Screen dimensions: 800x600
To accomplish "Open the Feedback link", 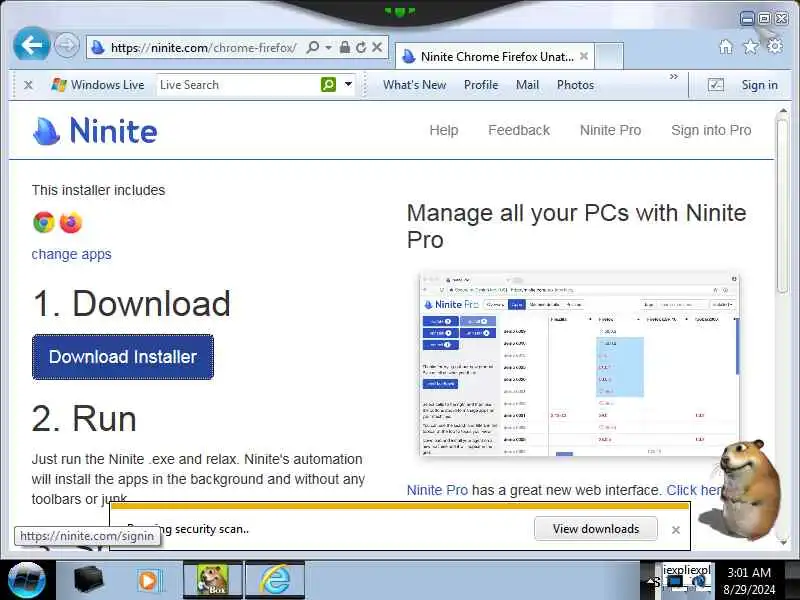I will click(x=519, y=131).
